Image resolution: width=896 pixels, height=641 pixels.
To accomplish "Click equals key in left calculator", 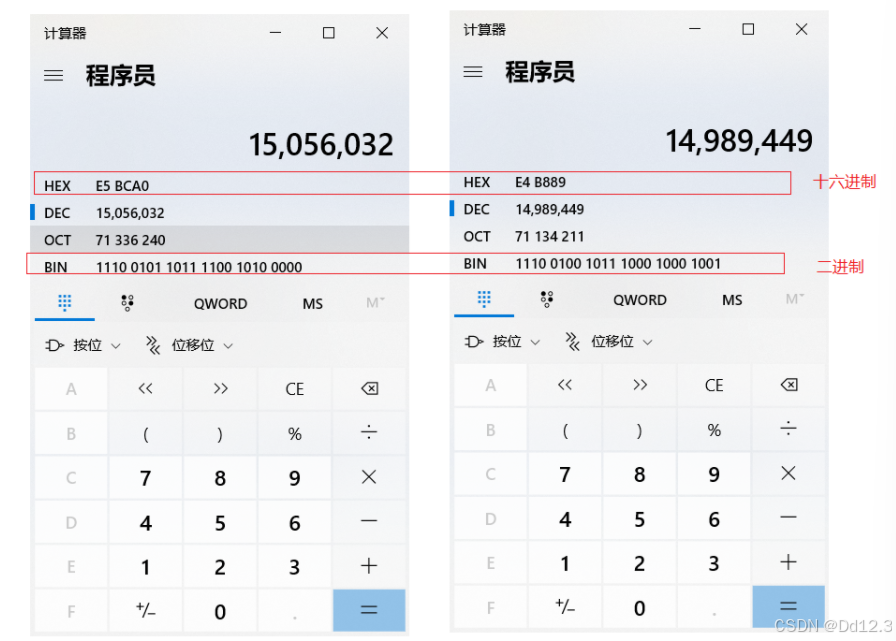I will click(x=369, y=610).
